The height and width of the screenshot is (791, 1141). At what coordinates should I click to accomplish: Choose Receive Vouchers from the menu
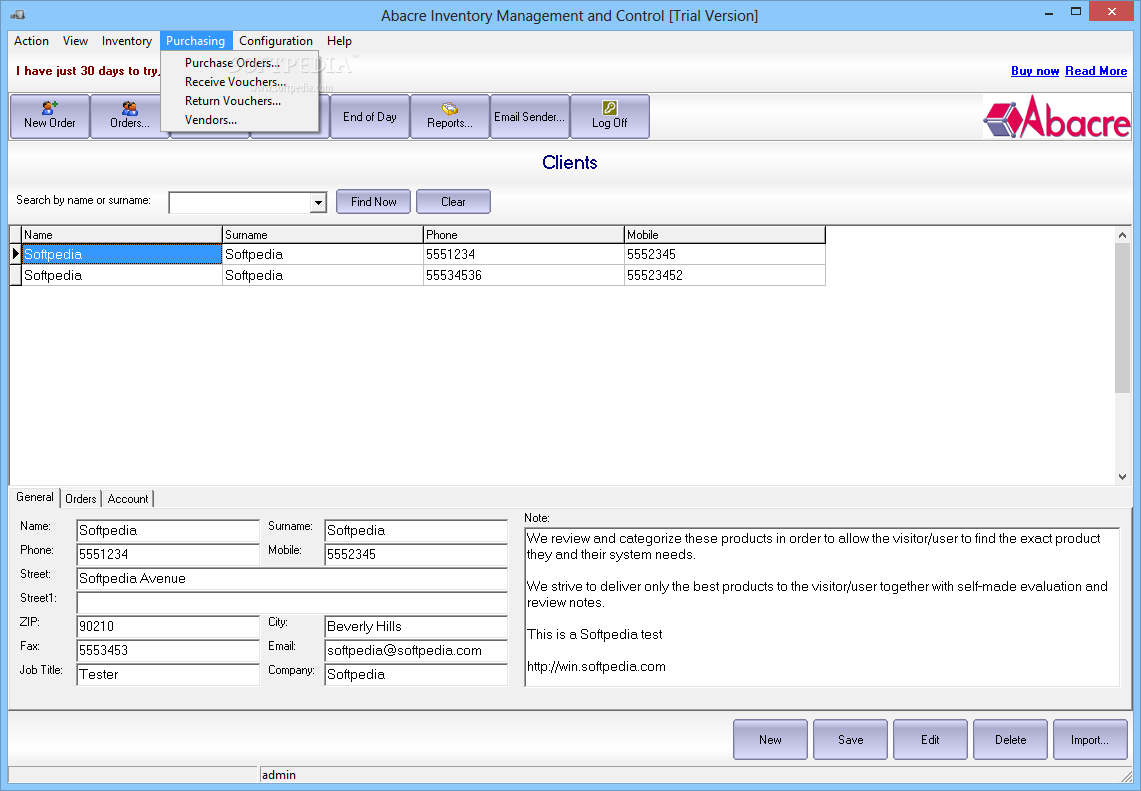click(239, 82)
